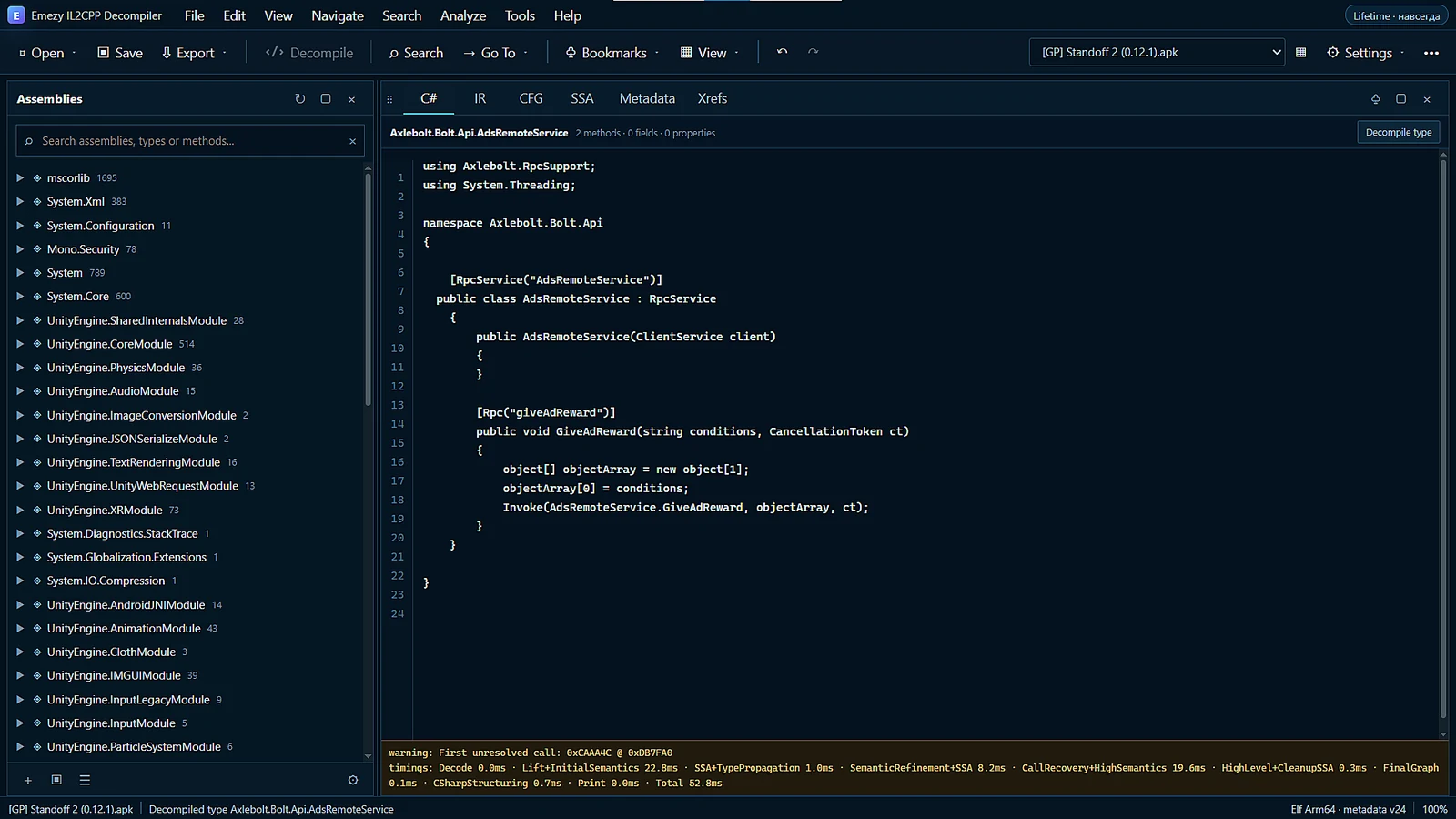1456x819 pixels.
Task: Open the three-dots overflow menu
Action: coord(1431,53)
